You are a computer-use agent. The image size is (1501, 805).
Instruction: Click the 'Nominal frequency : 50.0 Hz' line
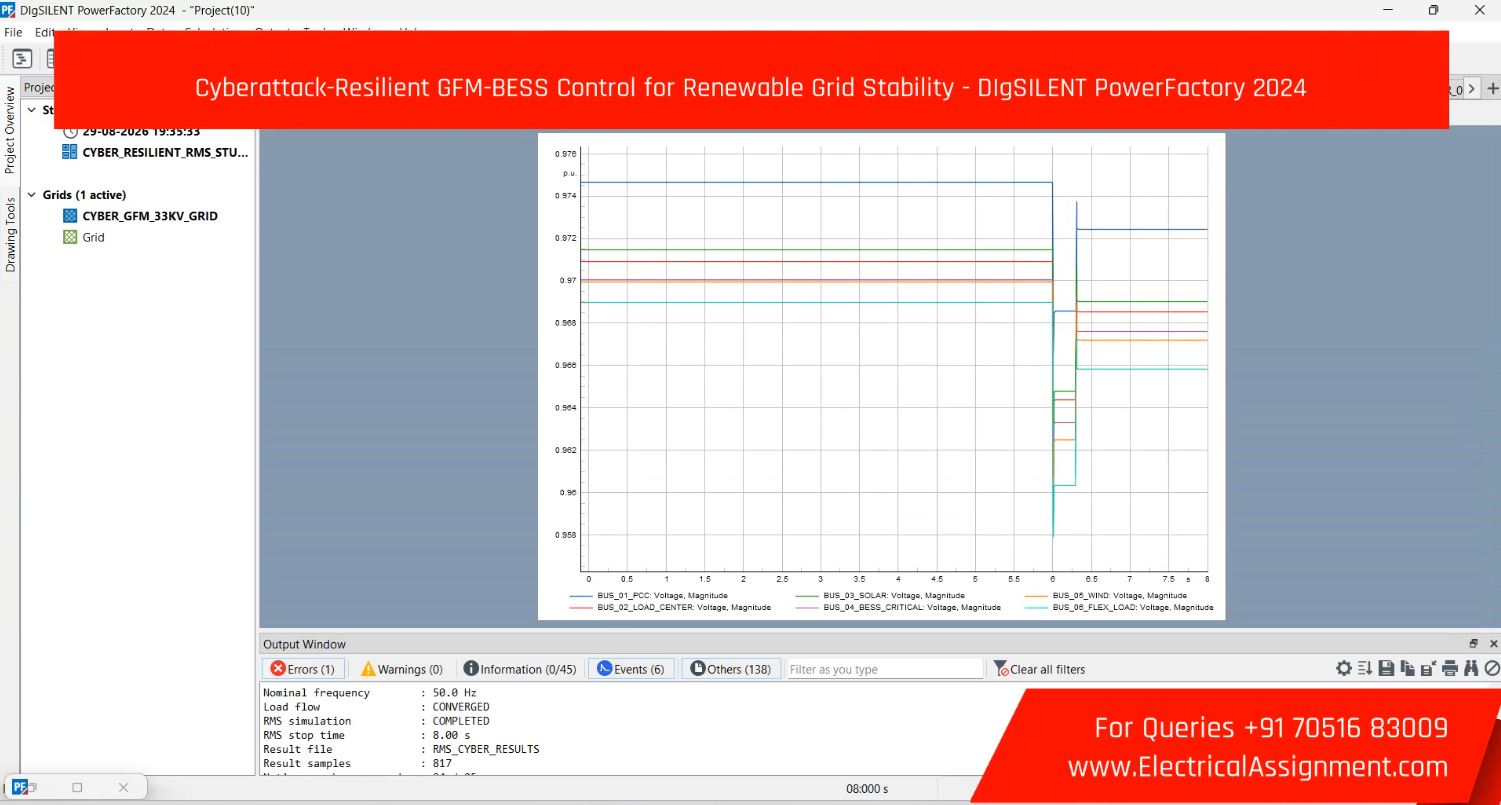[369, 693]
